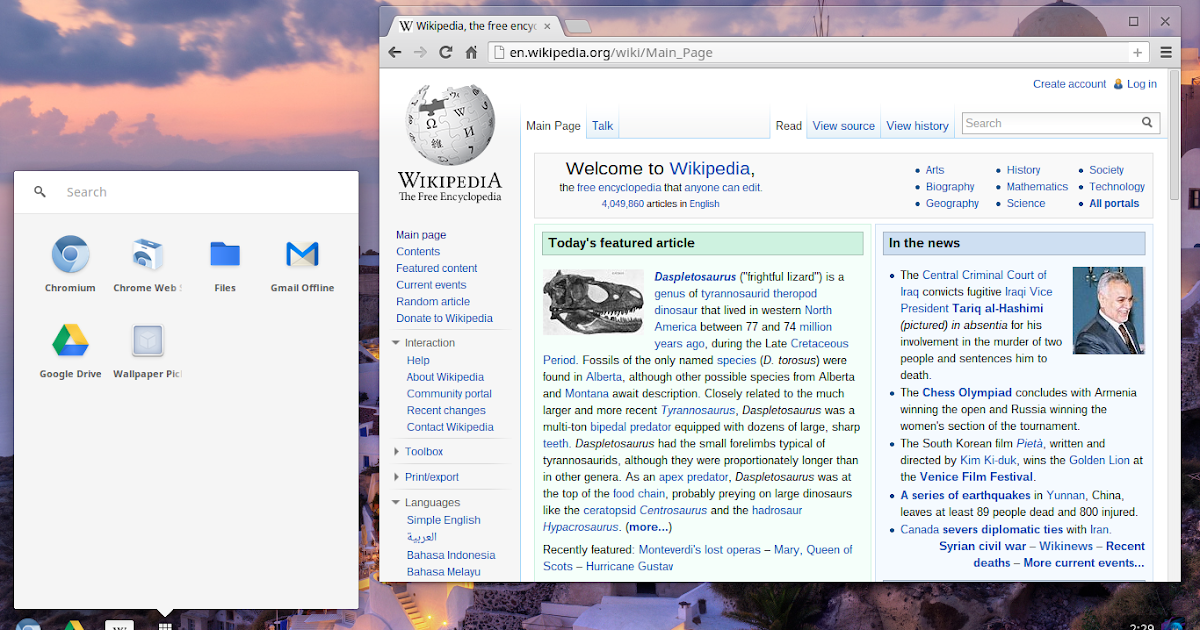
Task: Reload the Wikipedia page
Action: [446, 52]
